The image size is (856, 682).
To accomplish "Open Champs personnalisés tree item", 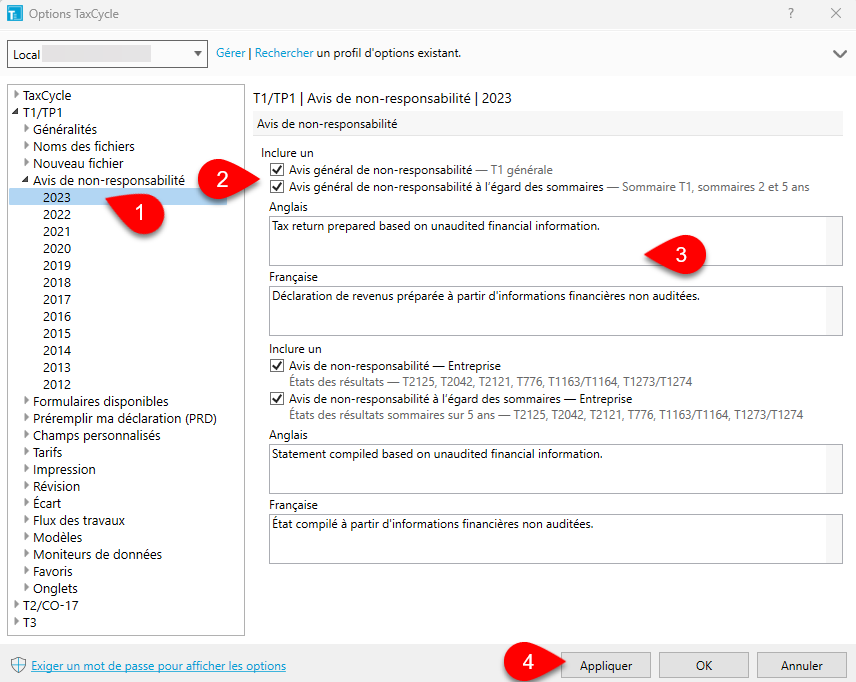I will point(97,435).
